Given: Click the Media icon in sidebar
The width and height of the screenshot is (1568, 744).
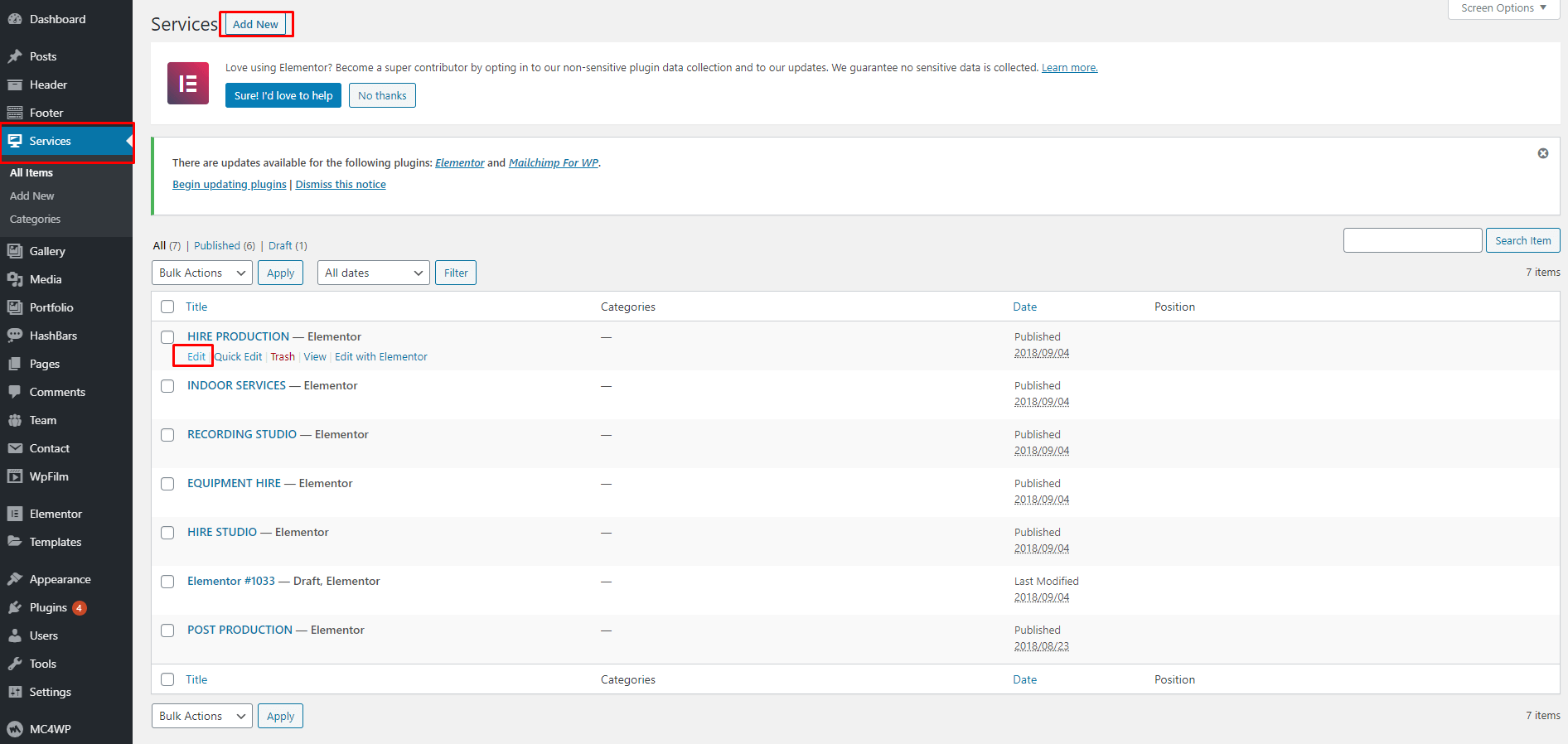Looking at the screenshot, I should (15, 279).
